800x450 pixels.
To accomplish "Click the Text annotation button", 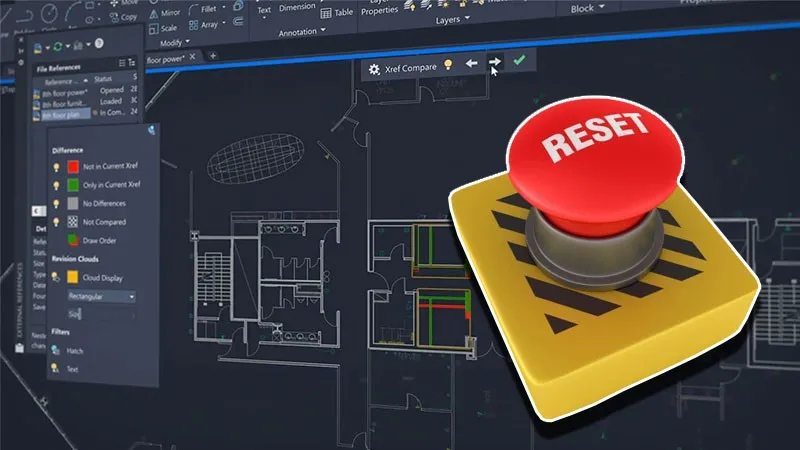I will pos(264,8).
